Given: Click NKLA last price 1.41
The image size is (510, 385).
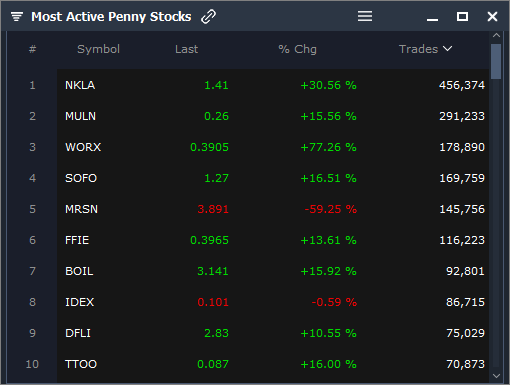Looking at the screenshot, I should coord(216,85).
